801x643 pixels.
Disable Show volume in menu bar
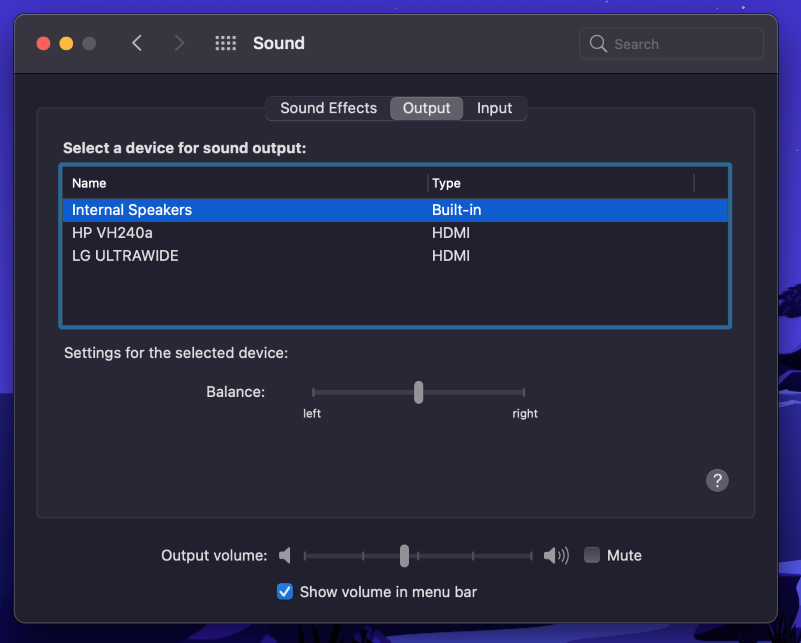click(285, 592)
